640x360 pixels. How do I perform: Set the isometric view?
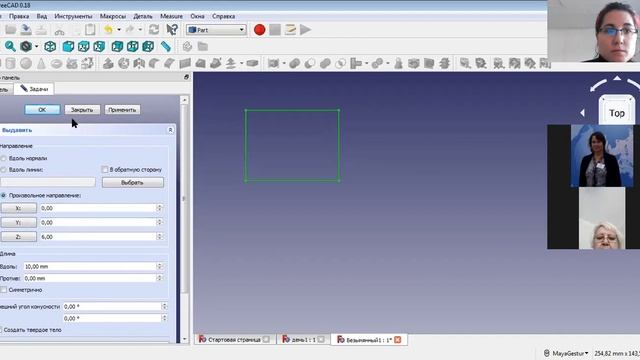click(x=50, y=47)
